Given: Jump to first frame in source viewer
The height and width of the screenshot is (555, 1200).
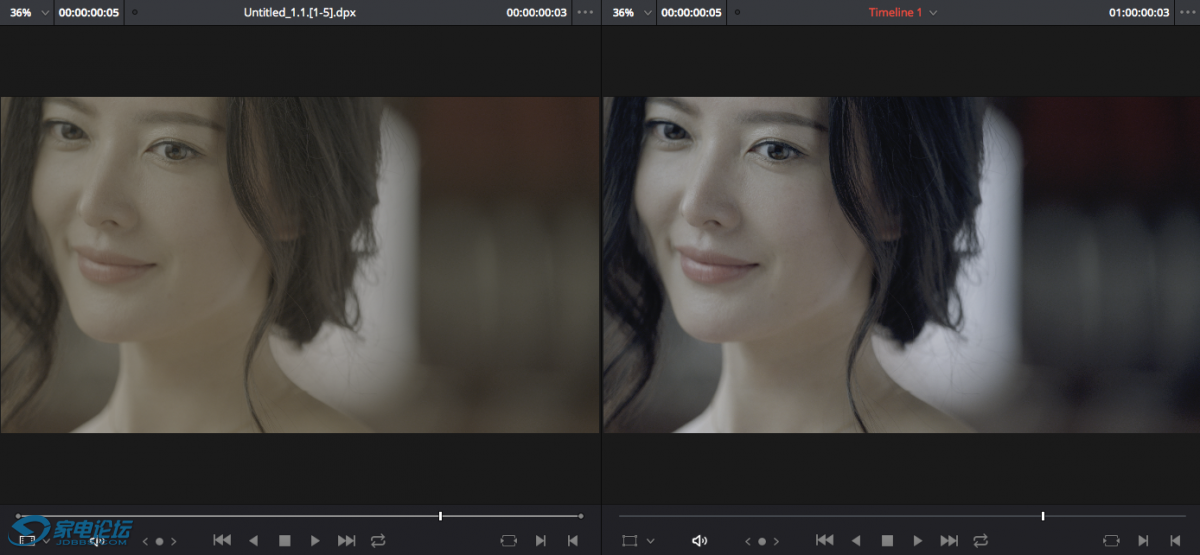Looking at the screenshot, I should [x=222, y=540].
